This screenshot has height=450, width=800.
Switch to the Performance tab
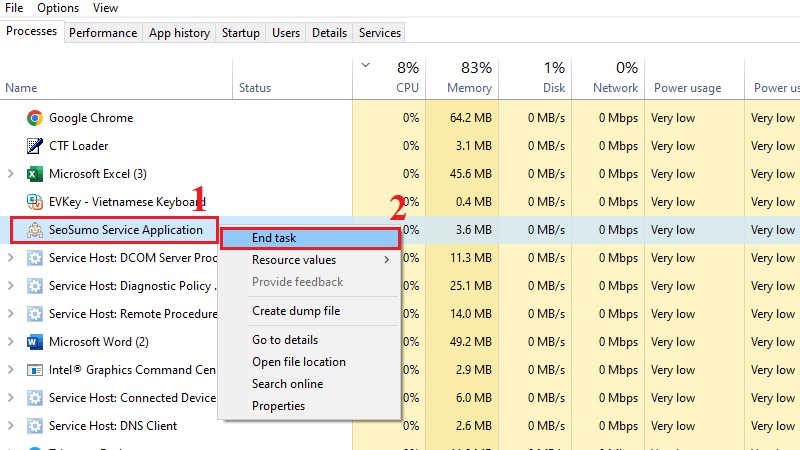pyautogui.click(x=103, y=33)
